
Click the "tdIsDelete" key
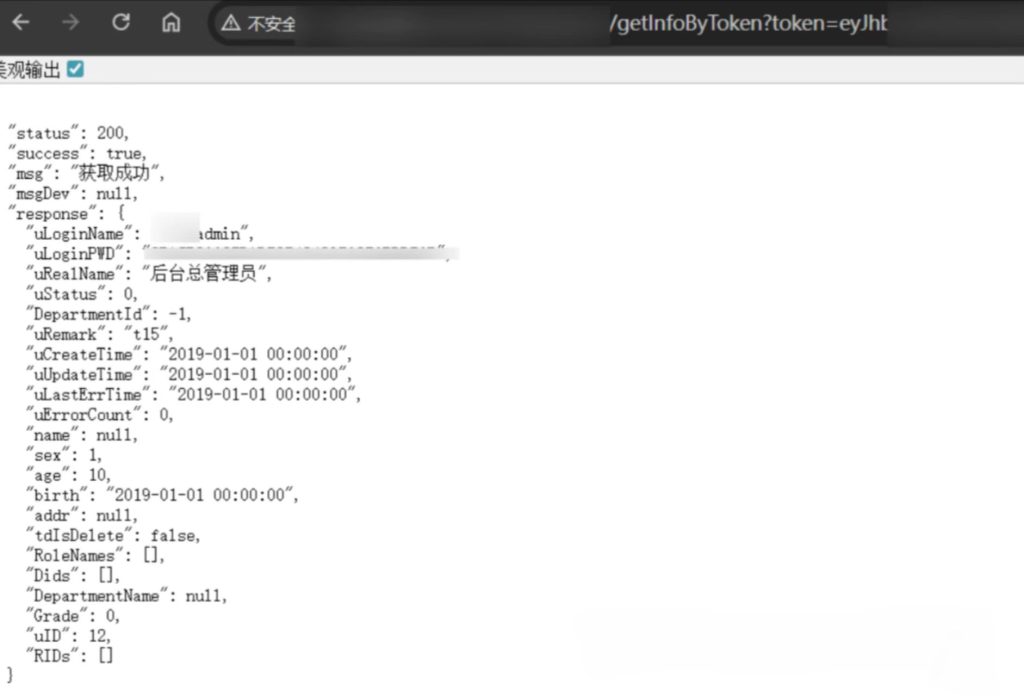click(75, 535)
